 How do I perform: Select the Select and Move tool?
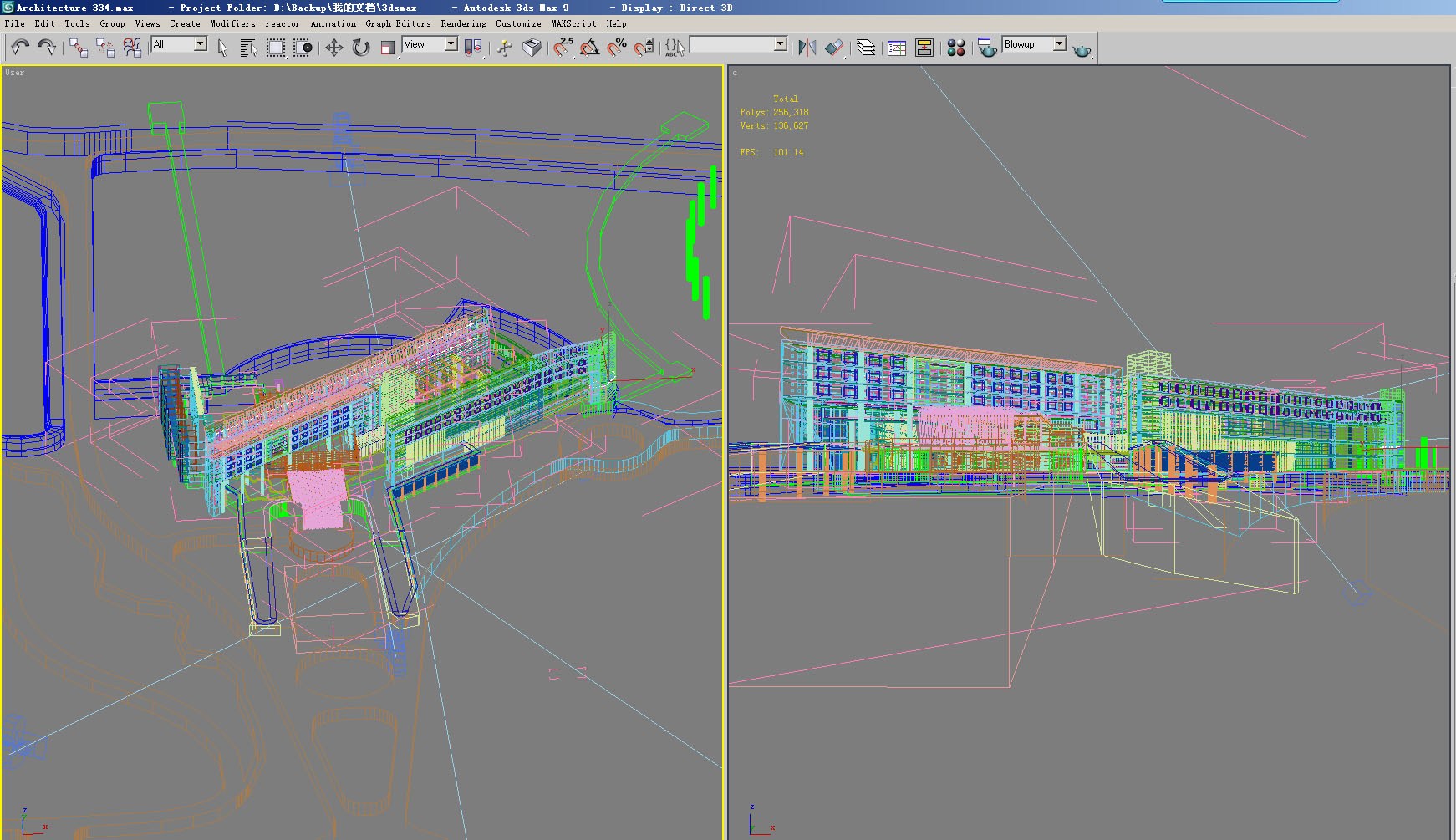coord(333,48)
